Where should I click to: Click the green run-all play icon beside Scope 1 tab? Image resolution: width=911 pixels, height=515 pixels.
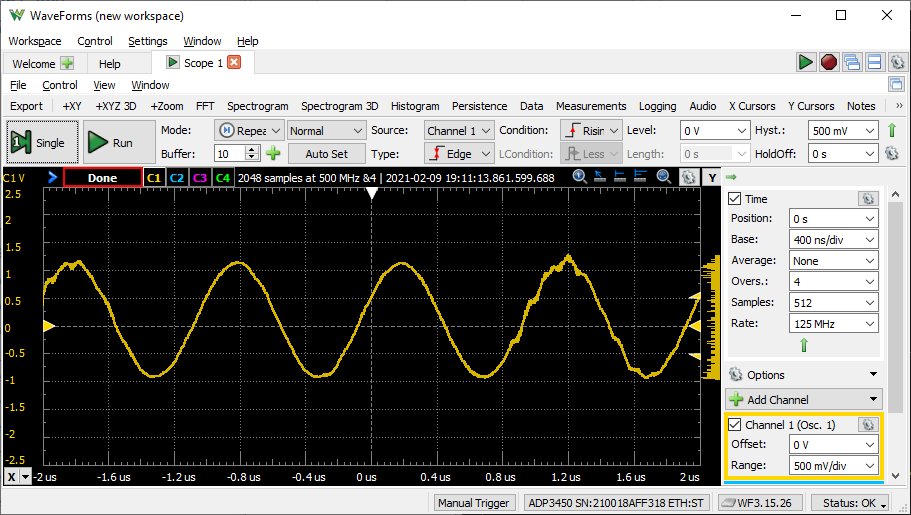point(805,62)
